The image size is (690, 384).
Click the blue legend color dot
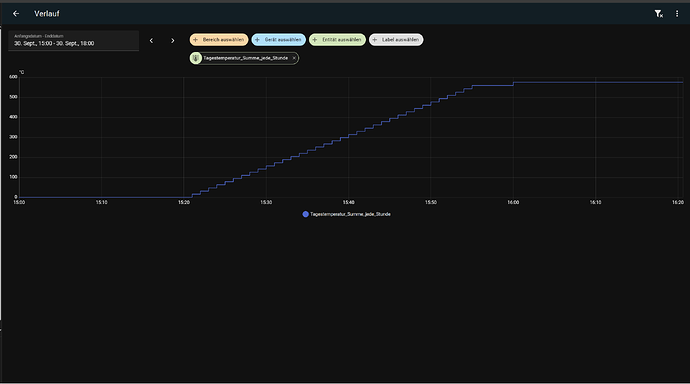pyautogui.click(x=305, y=214)
